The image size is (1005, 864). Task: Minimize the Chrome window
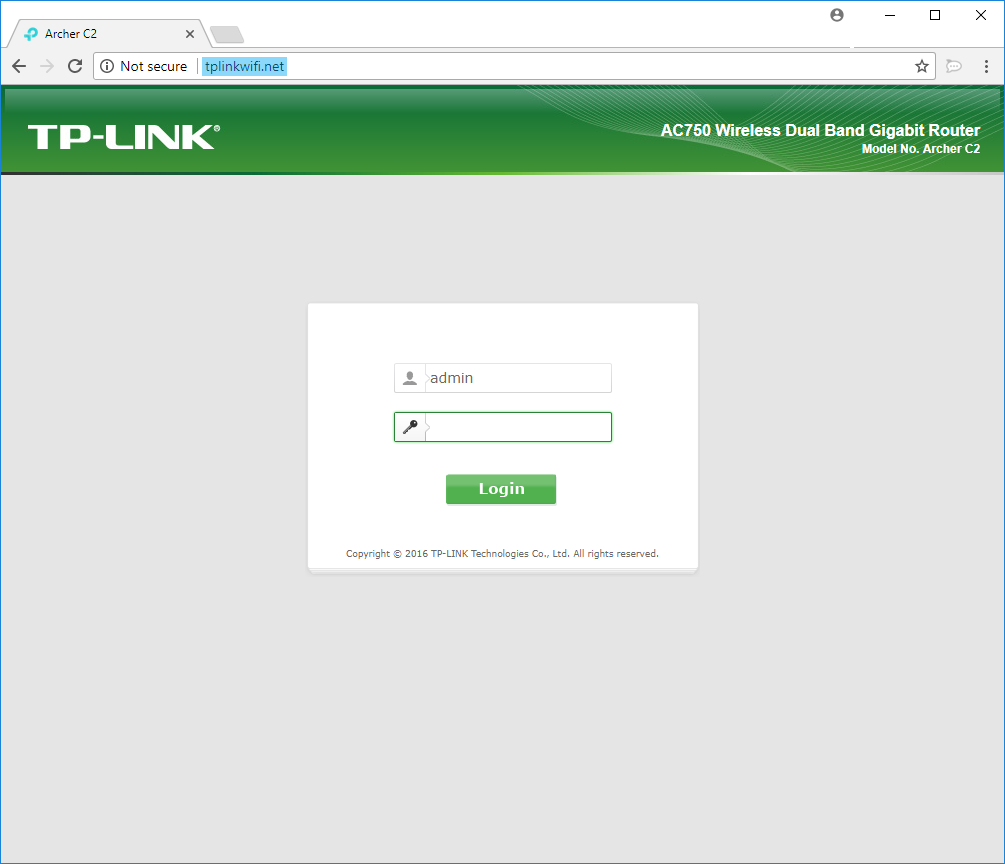(x=890, y=15)
